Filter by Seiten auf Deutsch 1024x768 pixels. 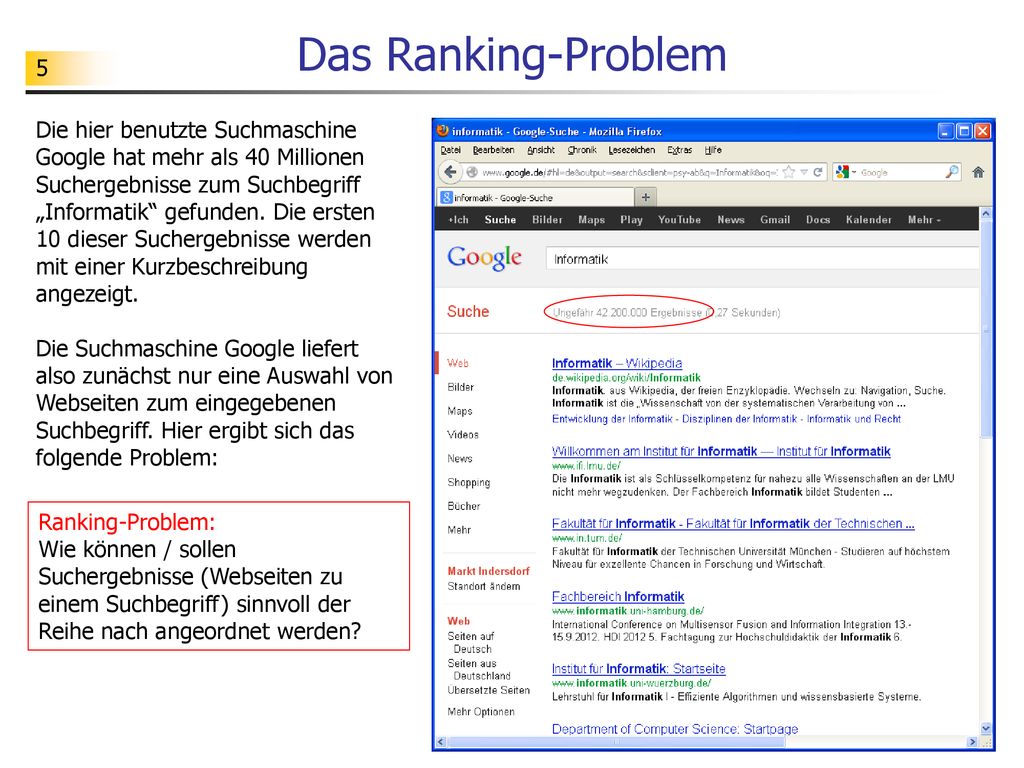471,643
